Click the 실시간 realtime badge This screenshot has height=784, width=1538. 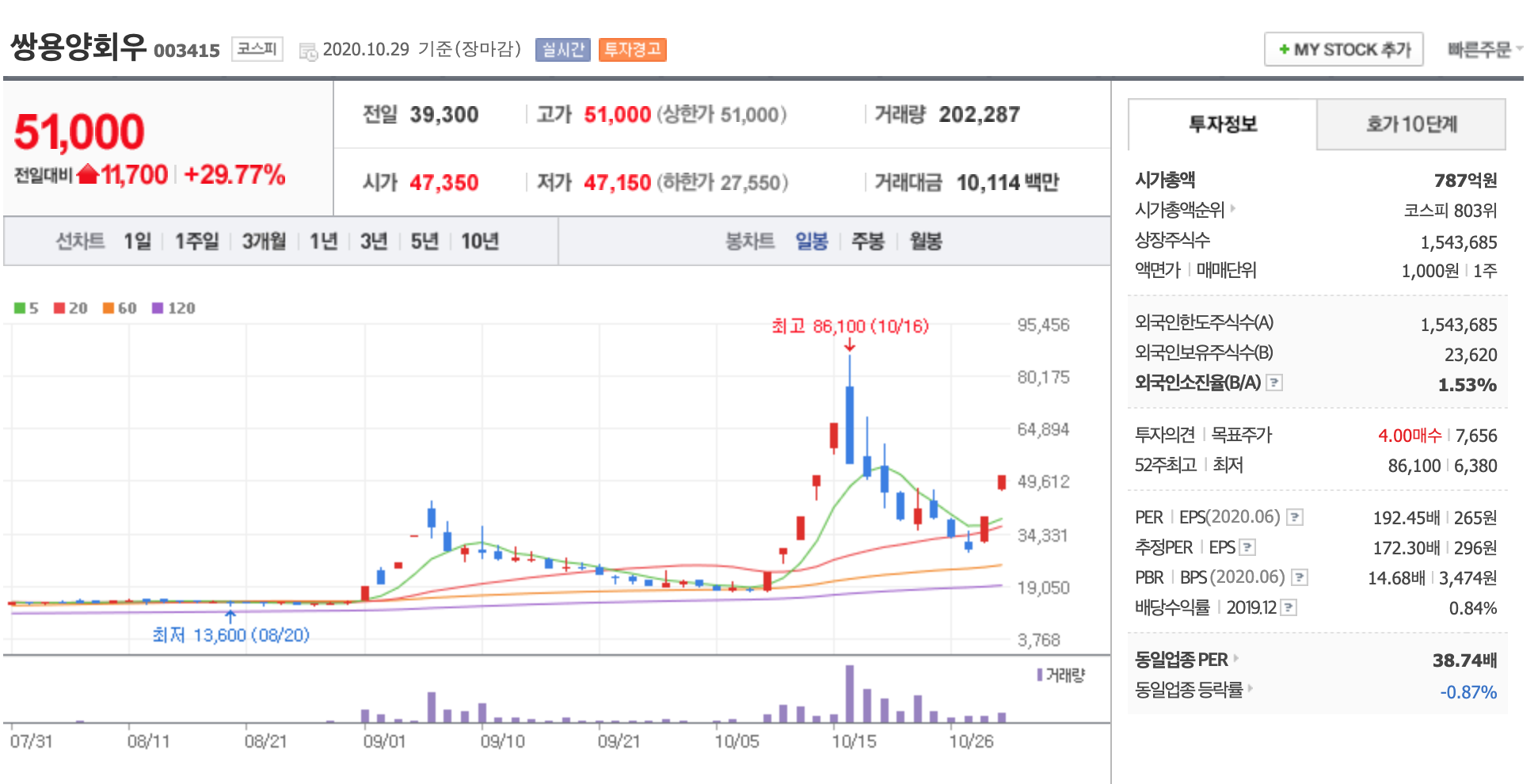[563, 50]
